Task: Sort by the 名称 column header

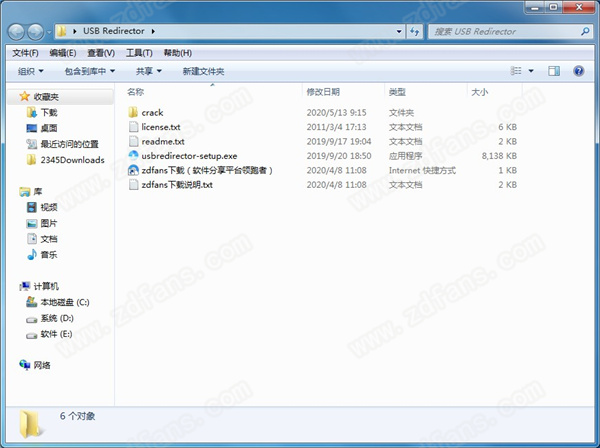Action: (135, 92)
